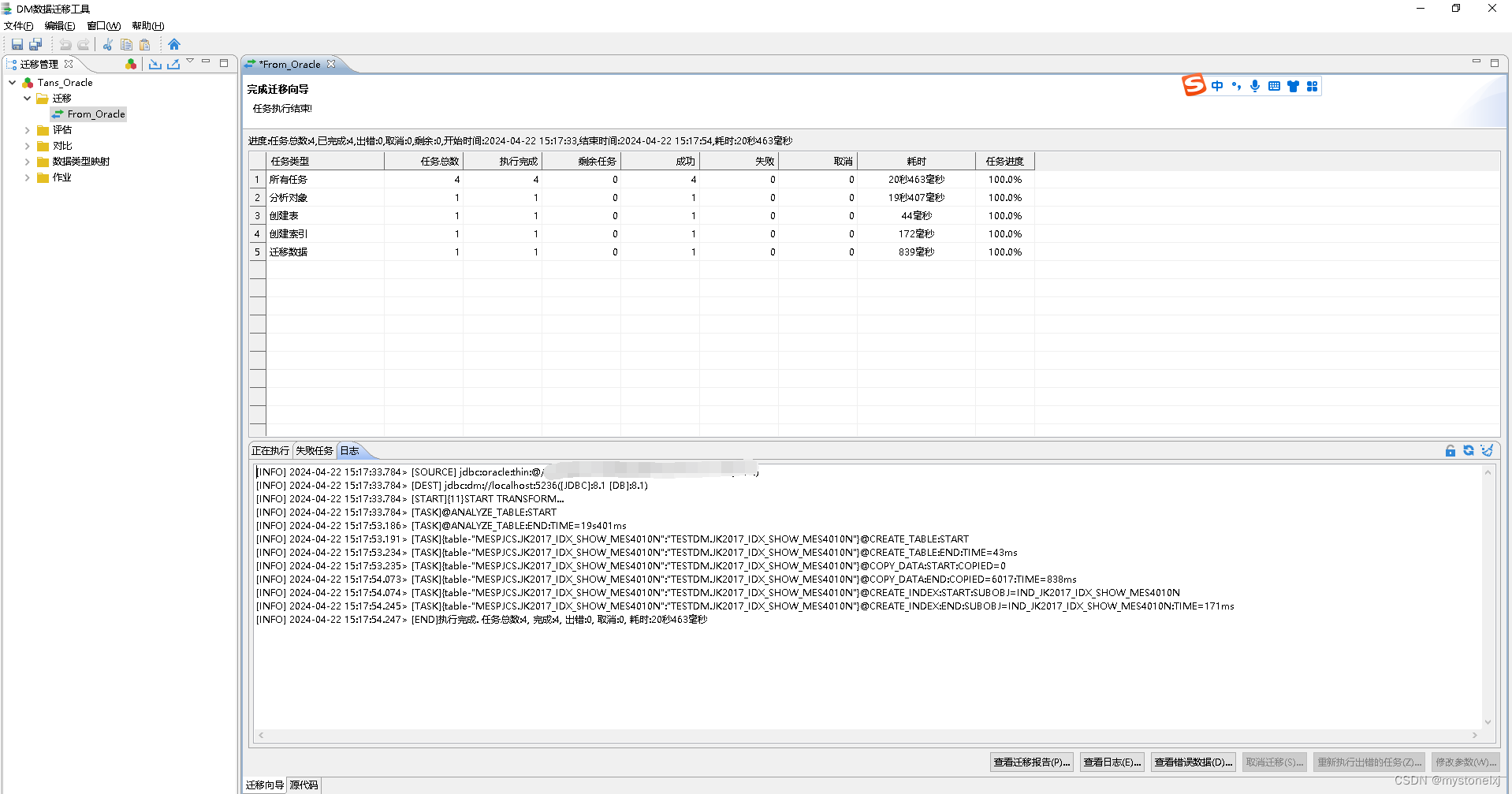Click the Sogou input method logo

pyautogui.click(x=1194, y=85)
